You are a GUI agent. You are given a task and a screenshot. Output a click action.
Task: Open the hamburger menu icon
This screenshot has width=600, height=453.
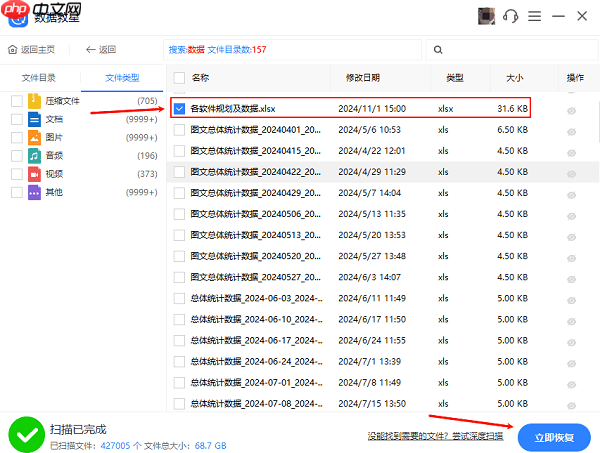[x=535, y=16]
